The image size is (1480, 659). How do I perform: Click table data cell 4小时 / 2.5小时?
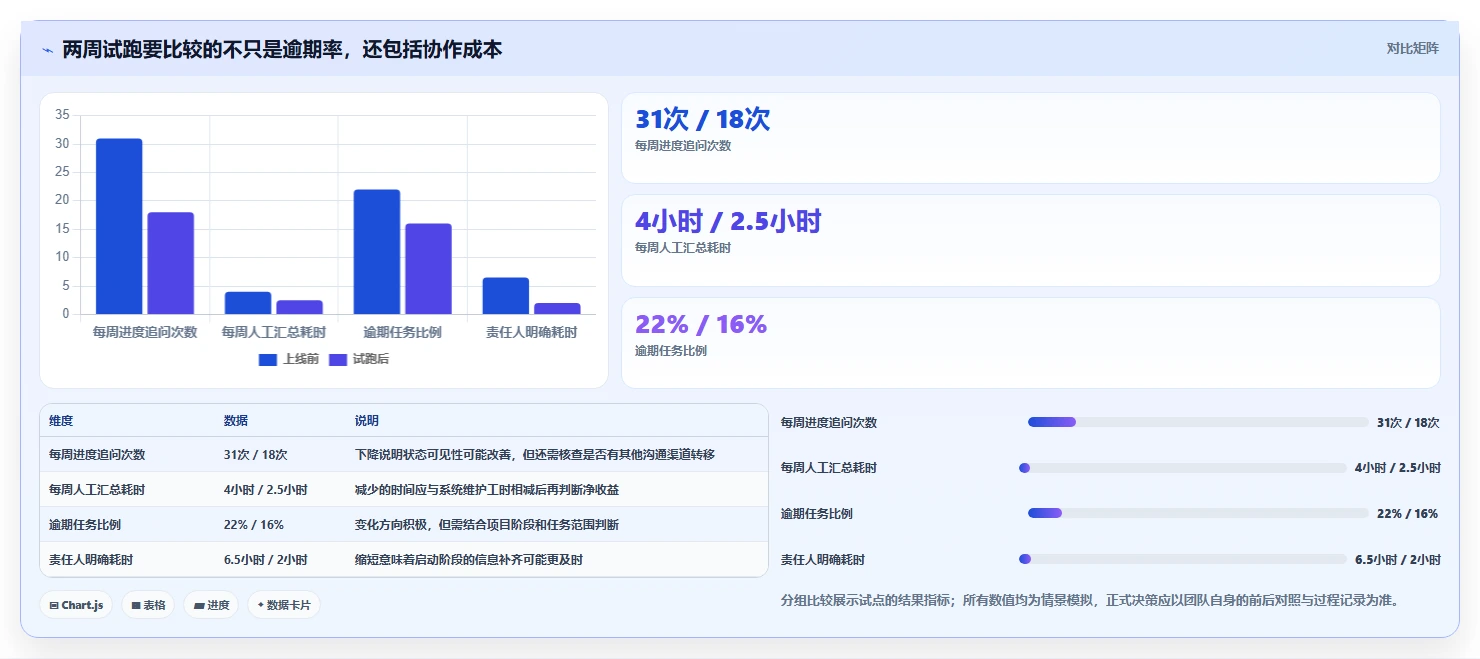pyautogui.click(x=266, y=489)
